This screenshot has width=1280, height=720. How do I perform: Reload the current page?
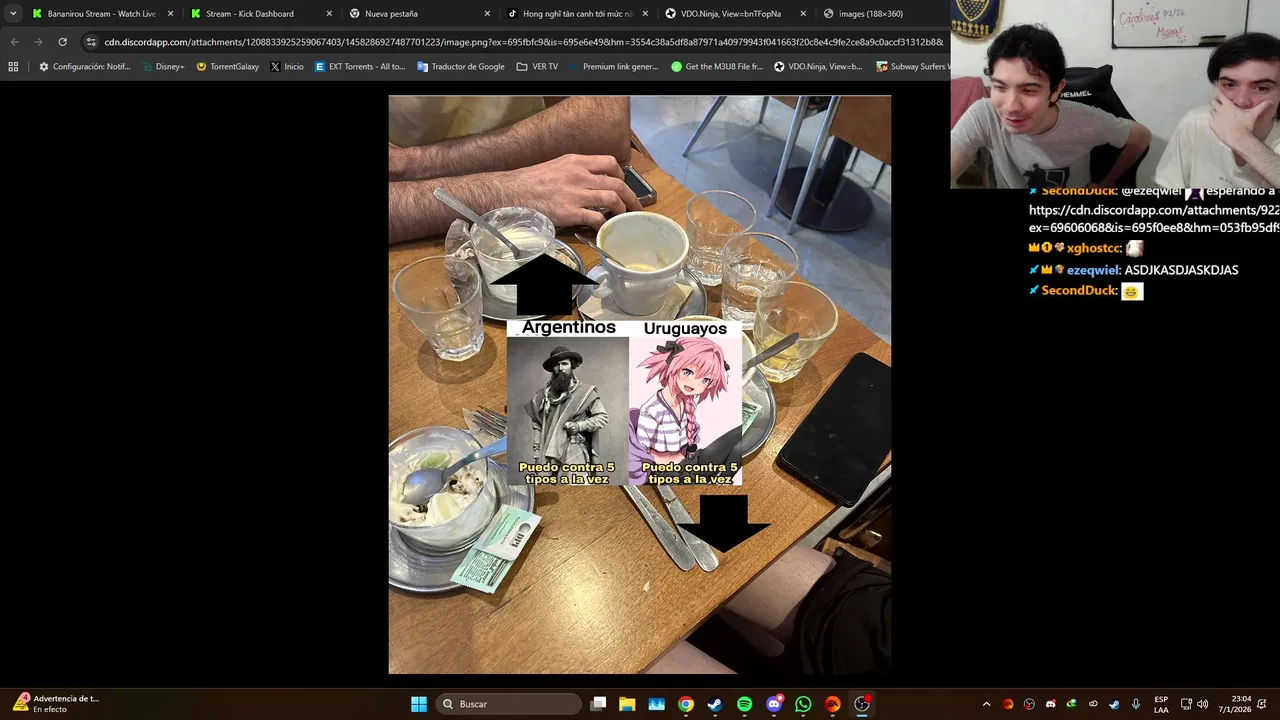click(x=62, y=42)
